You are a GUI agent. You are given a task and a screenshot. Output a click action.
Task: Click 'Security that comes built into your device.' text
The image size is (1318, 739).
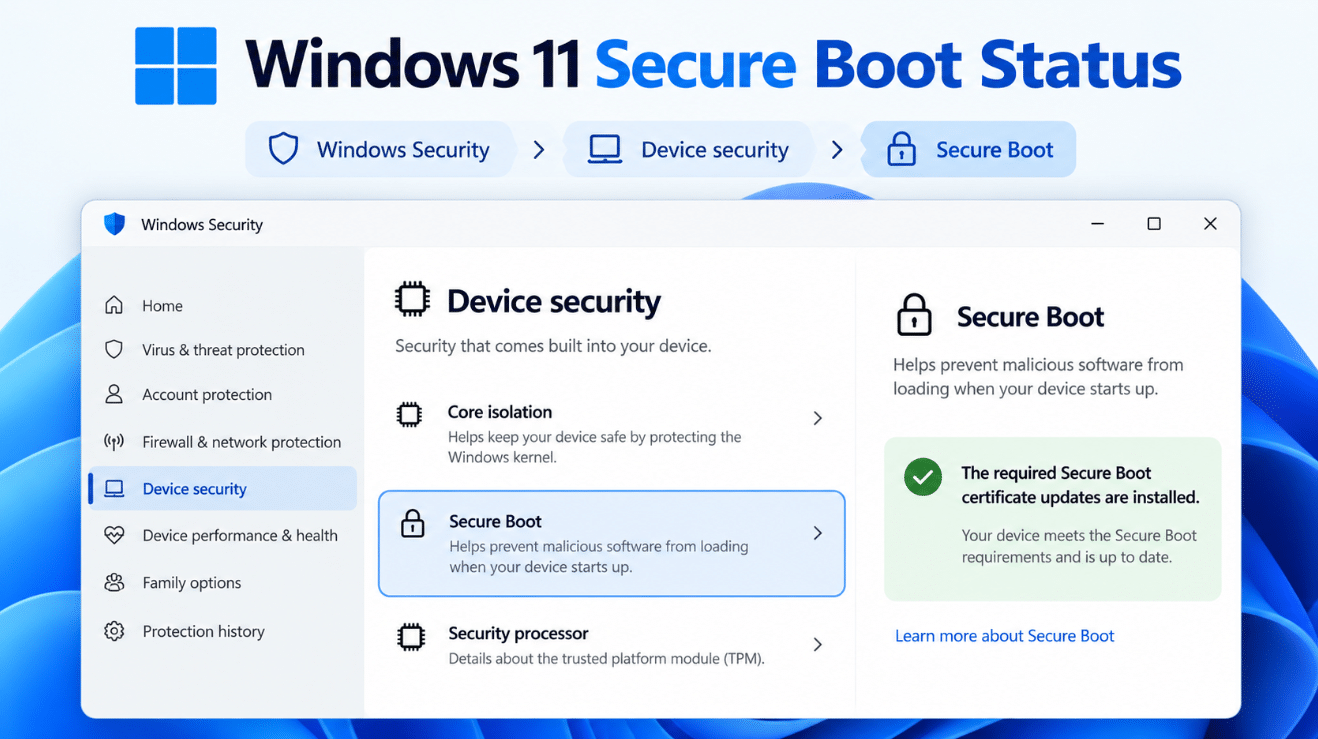[x=553, y=346]
